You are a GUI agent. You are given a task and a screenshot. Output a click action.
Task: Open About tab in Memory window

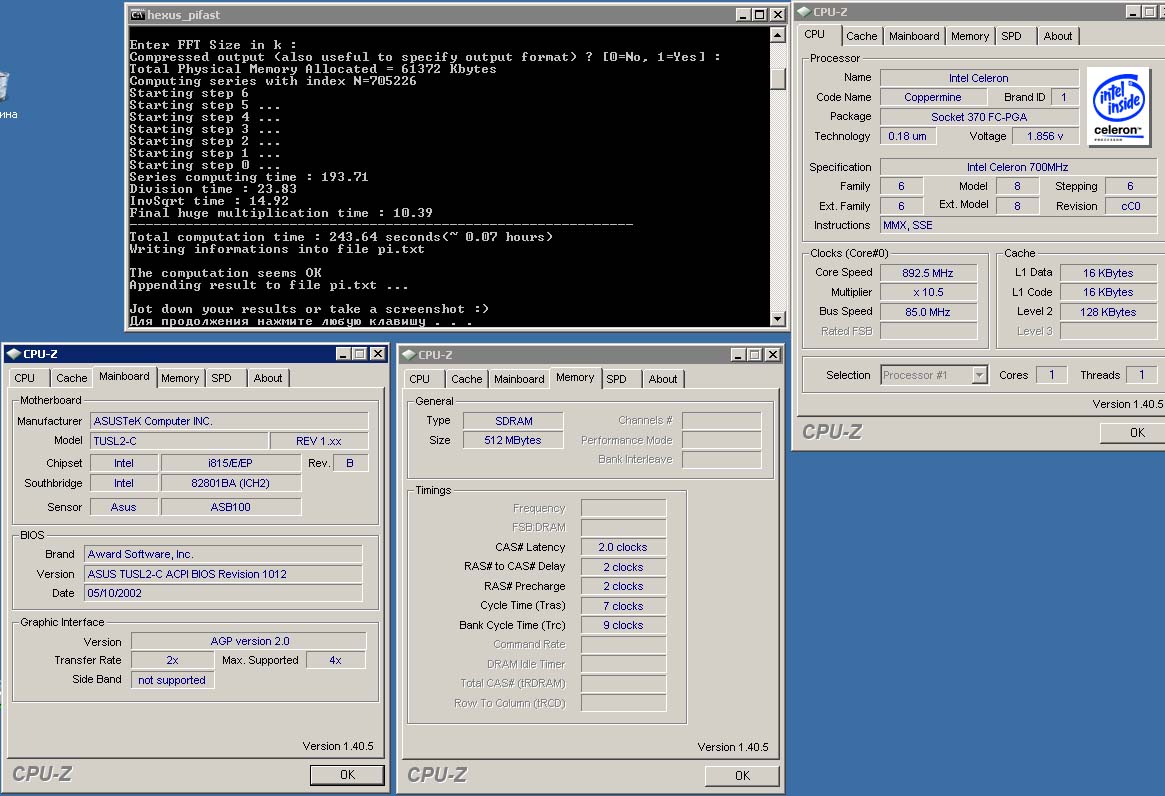[663, 378]
